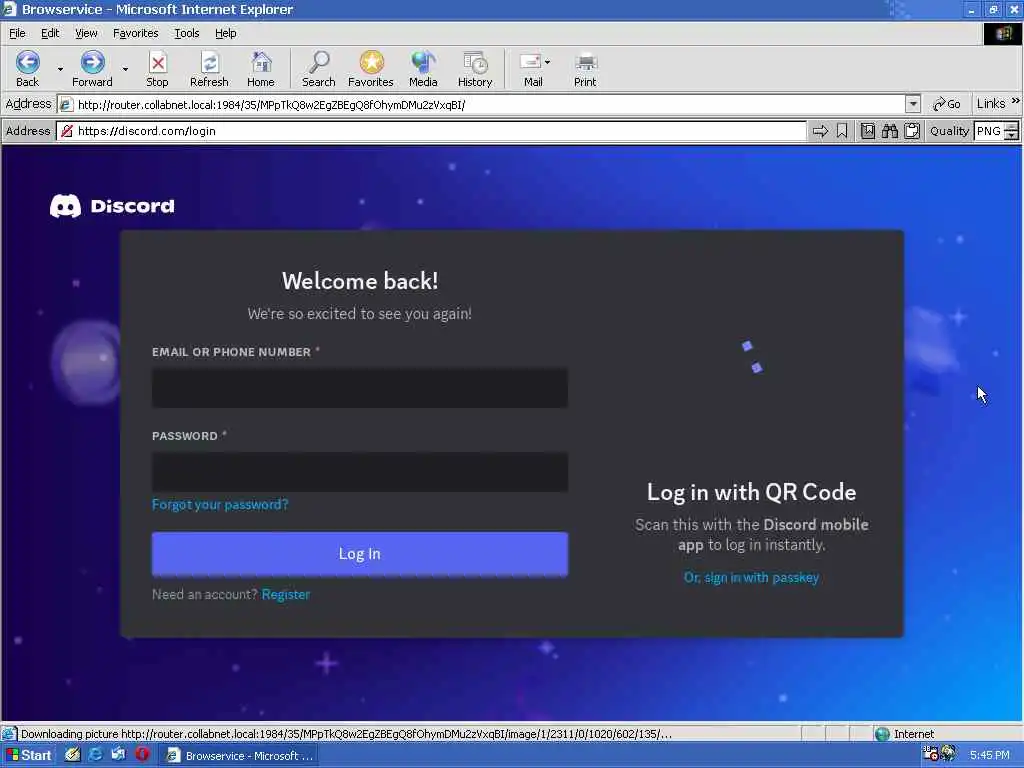Click the Internet zone globe icon
This screenshot has height=768, width=1024.
882,734
